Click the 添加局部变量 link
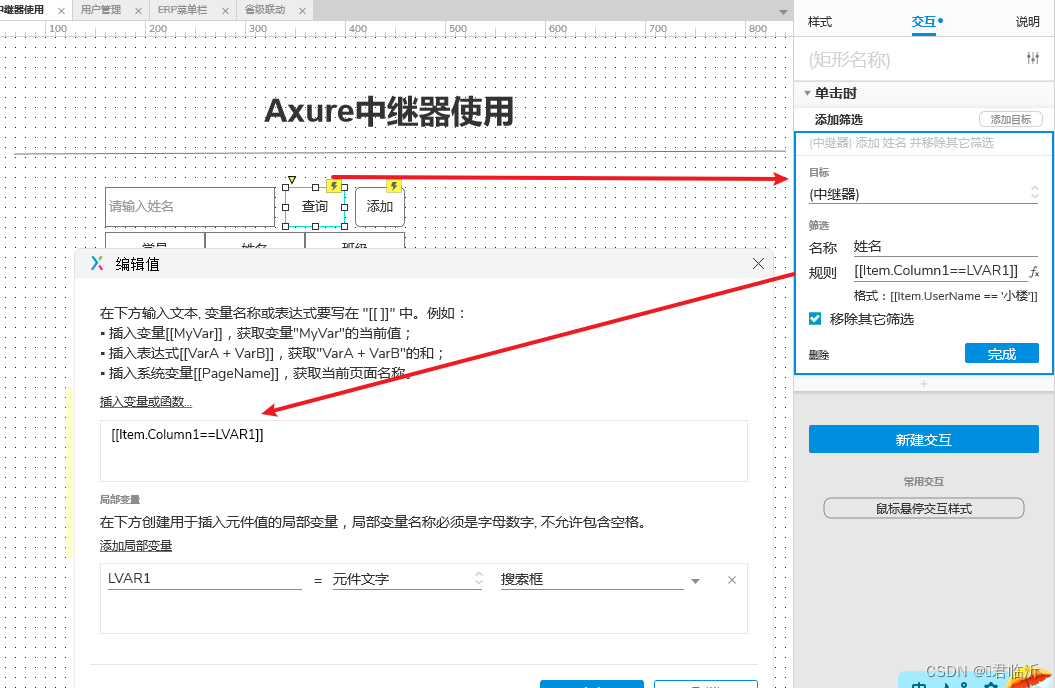1055x688 pixels. tap(136, 546)
